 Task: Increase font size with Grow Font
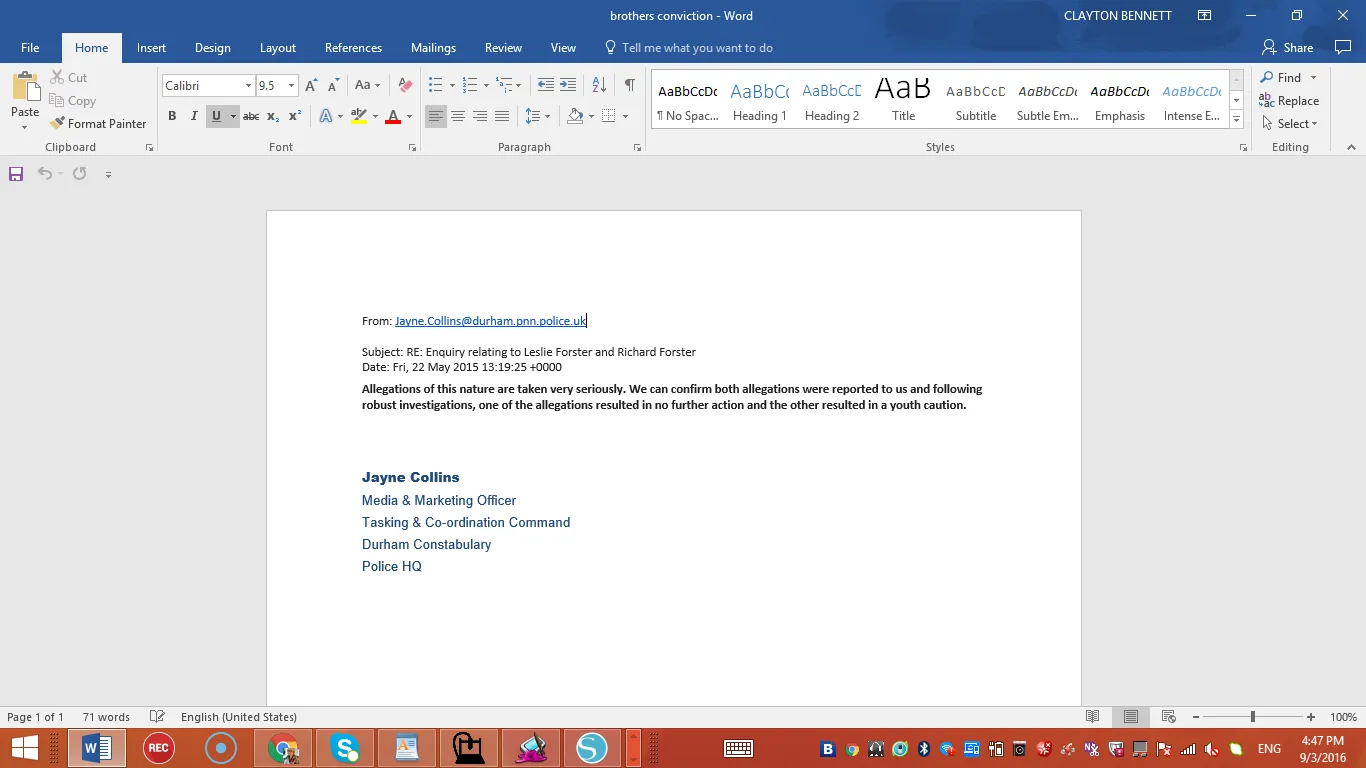point(311,85)
